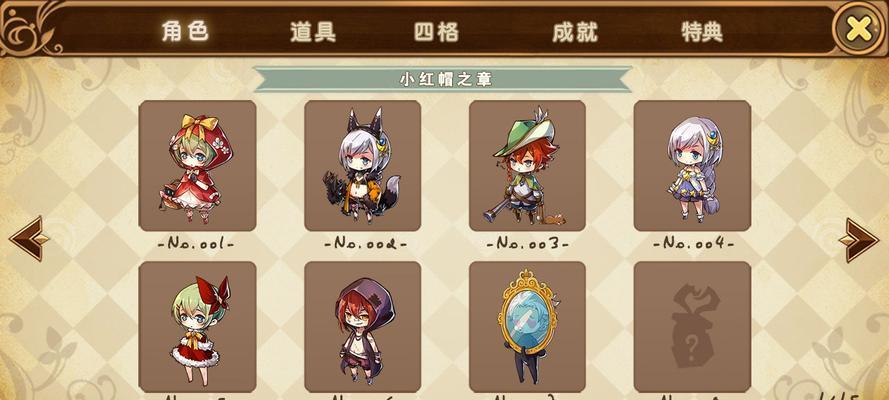Switch to the 道具 tab

pos(313,32)
